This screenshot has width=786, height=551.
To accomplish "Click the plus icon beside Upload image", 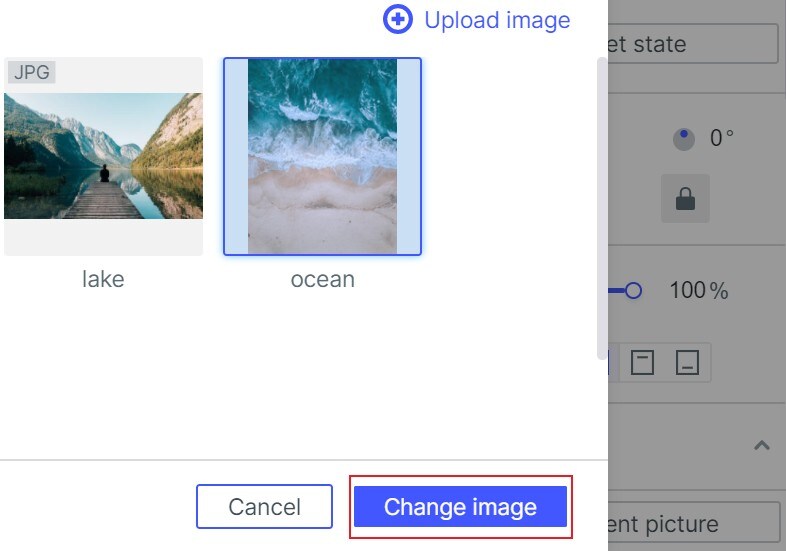I will pos(398,20).
